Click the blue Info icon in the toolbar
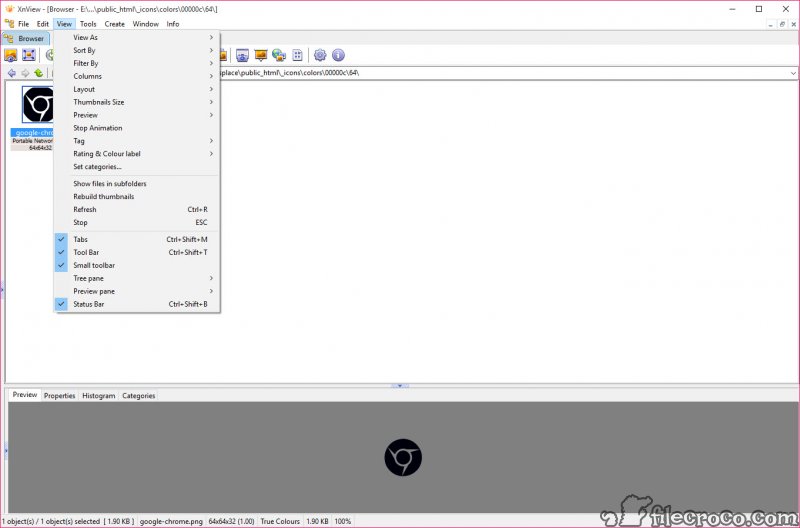The image size is (800, 528). [x=338, y=55]
